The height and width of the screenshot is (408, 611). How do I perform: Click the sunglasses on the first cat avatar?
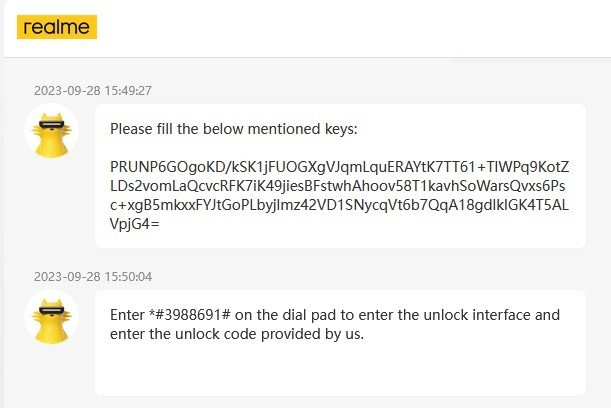click(x=51, y=126)
